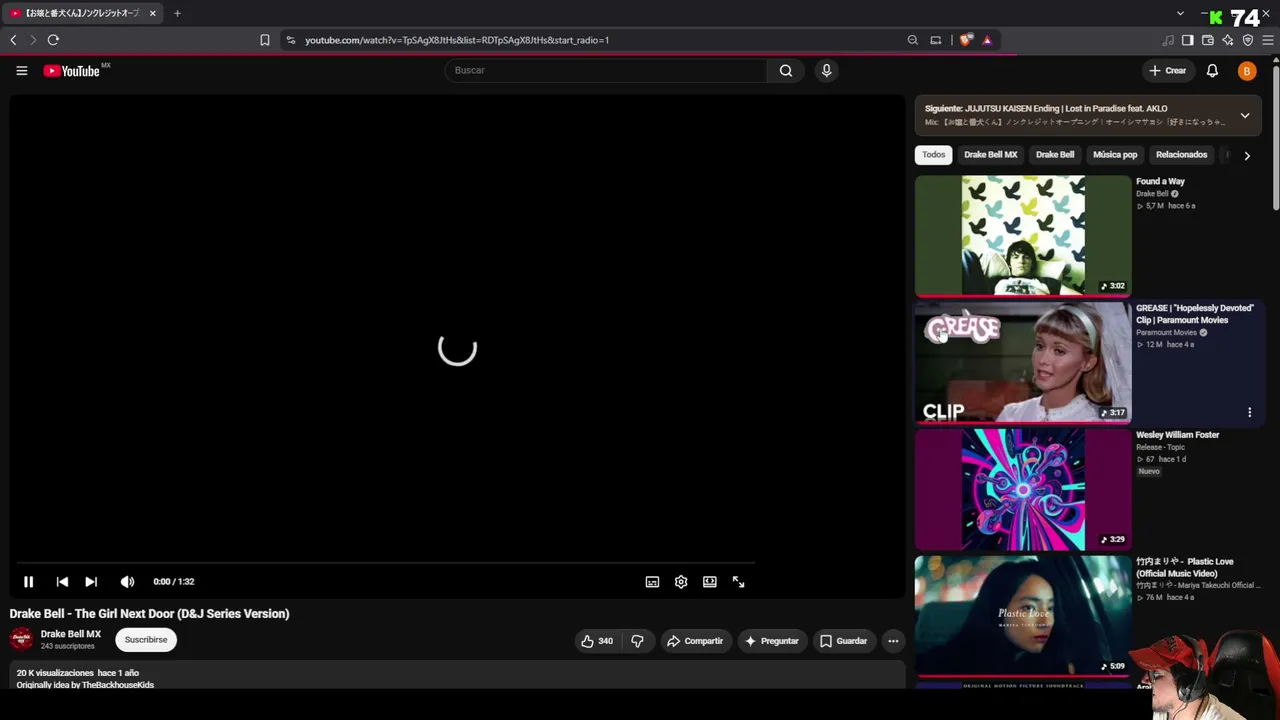Screen dimensions: 1280x720
Task: Click the Found a Way title
Action: pos(1160,182)
